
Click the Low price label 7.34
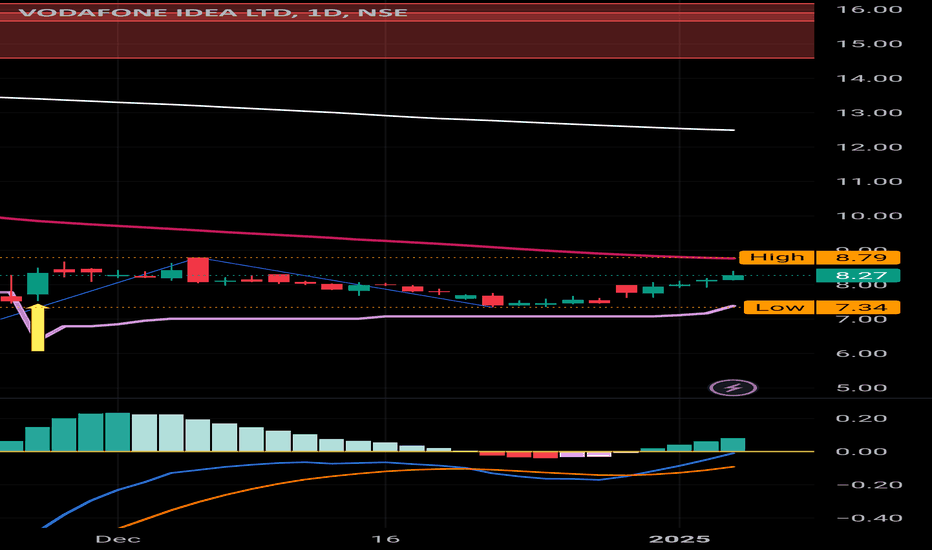click(x=858, y=307)
